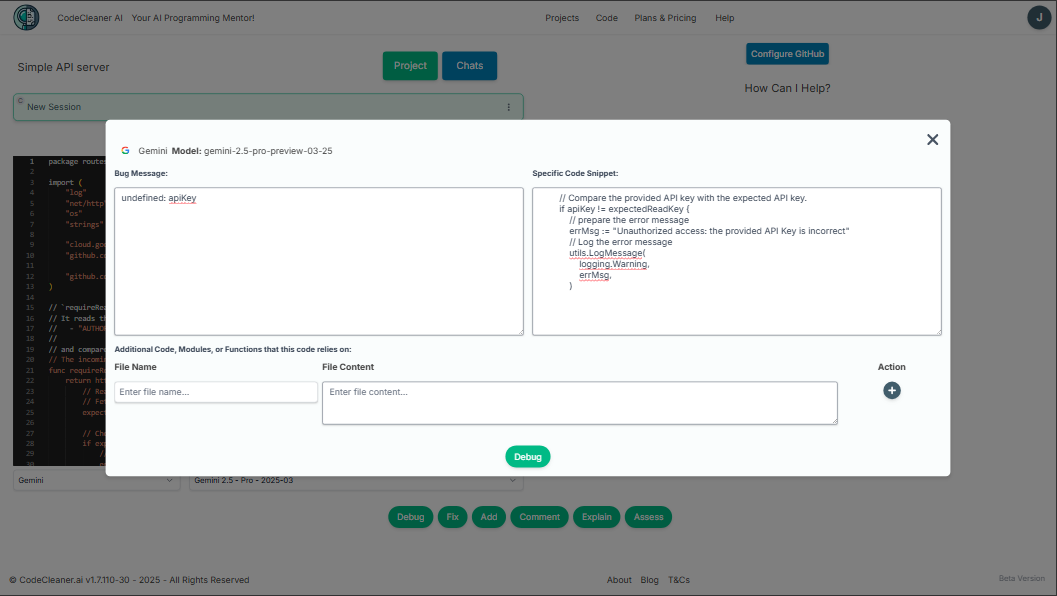The width and height of the screenshot is (1057, 596).
Task: Click the CodeCleaner AI brand name
Action: tap(90, 18)
